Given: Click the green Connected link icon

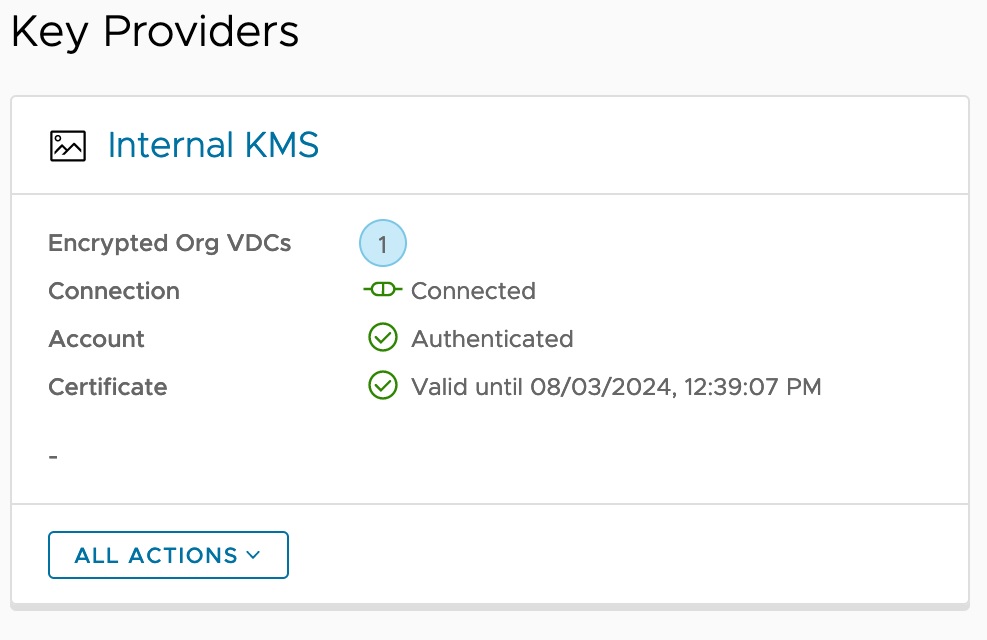Looking at the screenshot, I should tap(382, 290).
